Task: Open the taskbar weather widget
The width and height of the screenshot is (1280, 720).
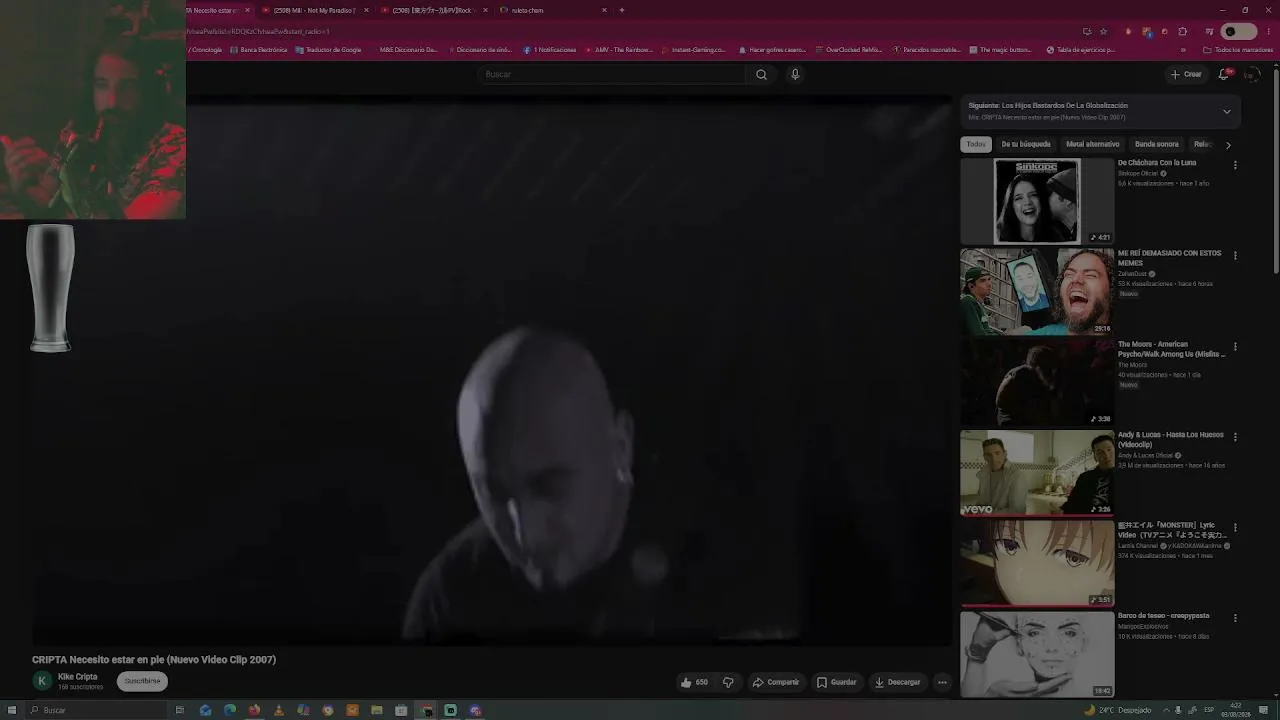Action: [x=1118, y=710]
